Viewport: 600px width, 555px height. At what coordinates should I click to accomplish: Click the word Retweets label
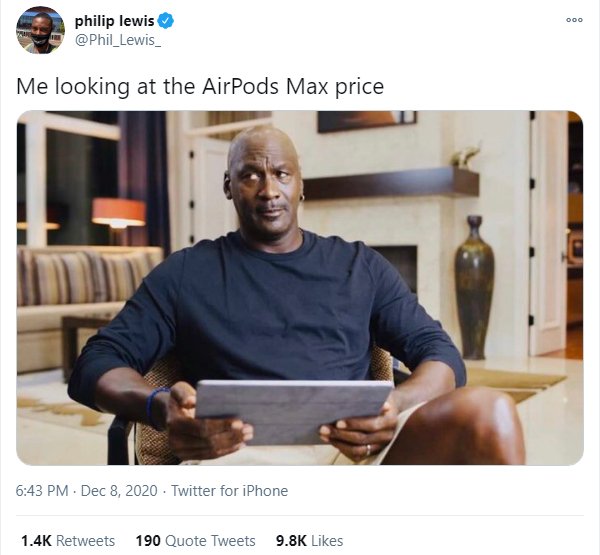pyautogui.click(x=85, y=541)
